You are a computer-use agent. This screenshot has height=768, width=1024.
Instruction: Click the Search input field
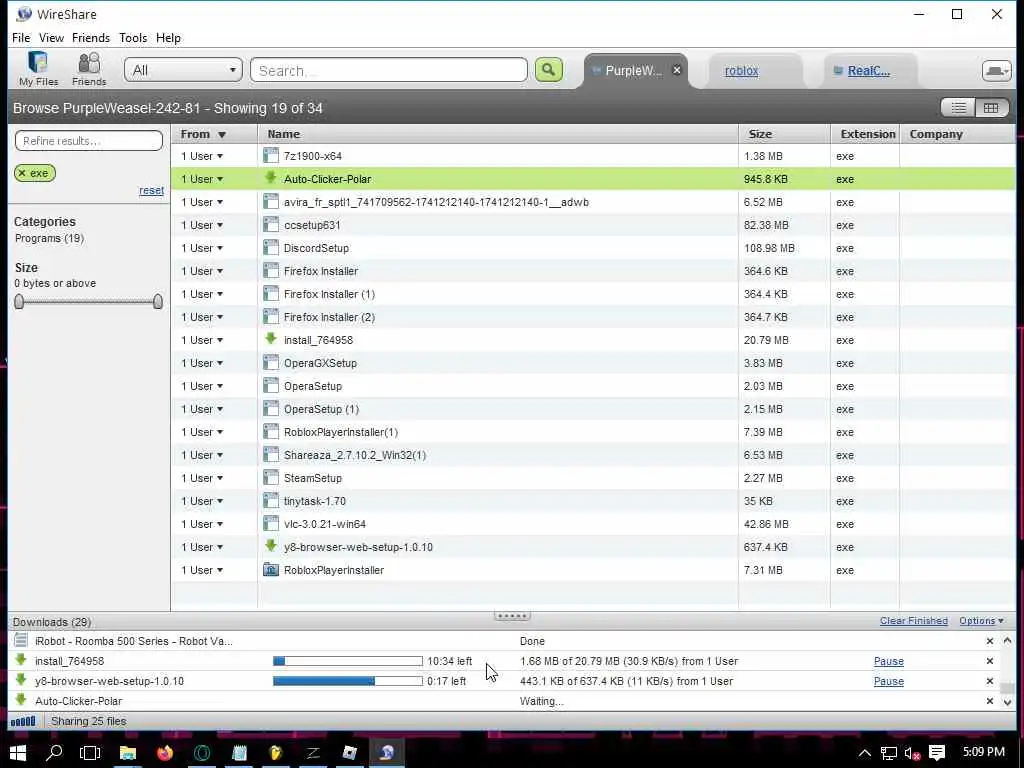[x=389, y=70]
